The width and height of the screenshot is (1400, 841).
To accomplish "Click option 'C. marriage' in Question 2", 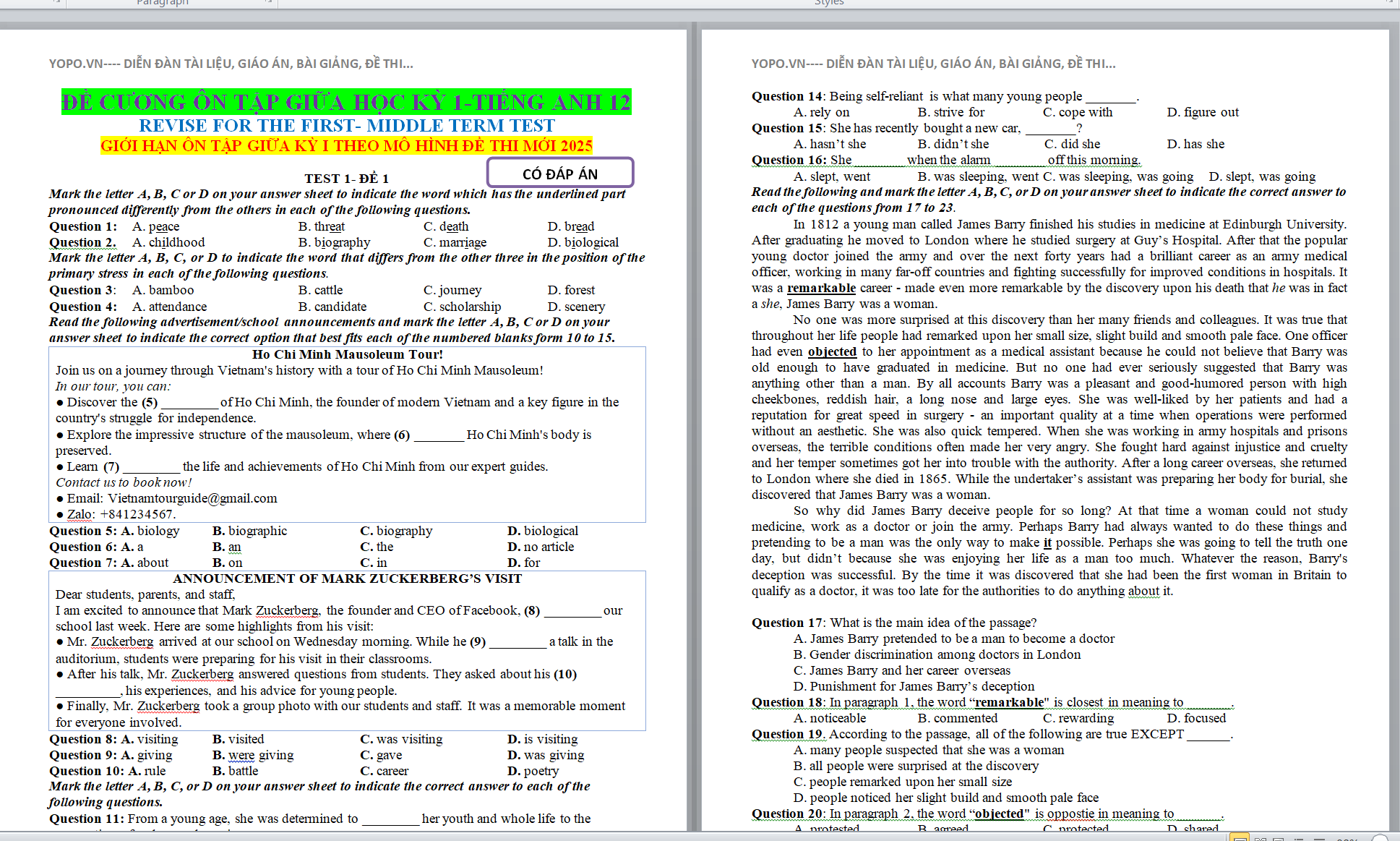I will (455, 242).
